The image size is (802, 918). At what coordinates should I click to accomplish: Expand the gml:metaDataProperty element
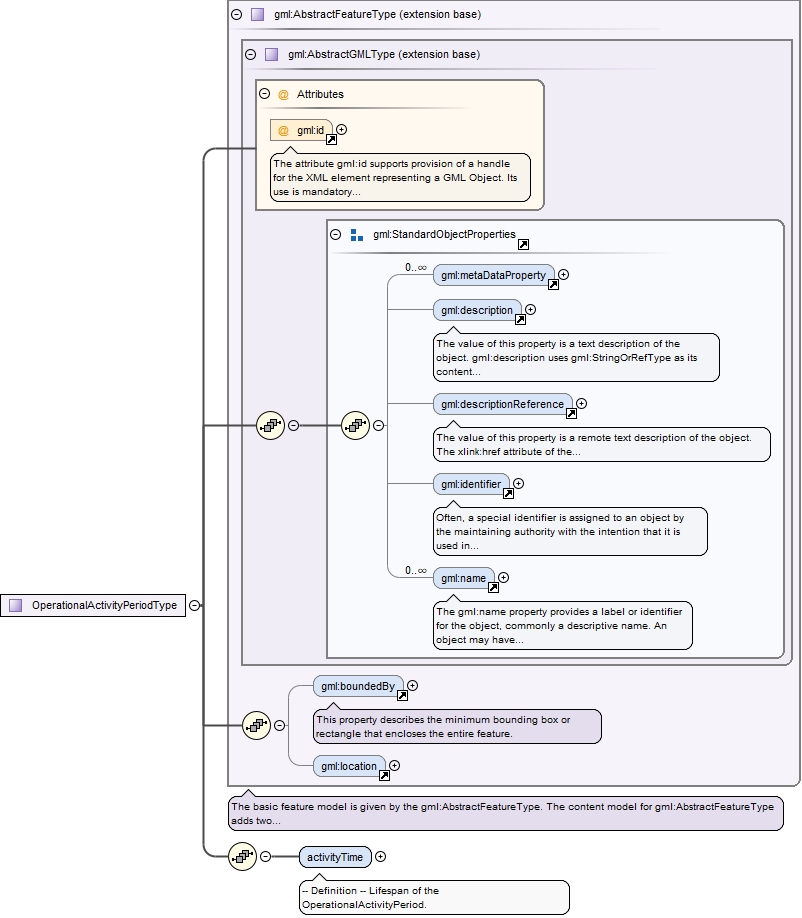(x=563, y=275)
